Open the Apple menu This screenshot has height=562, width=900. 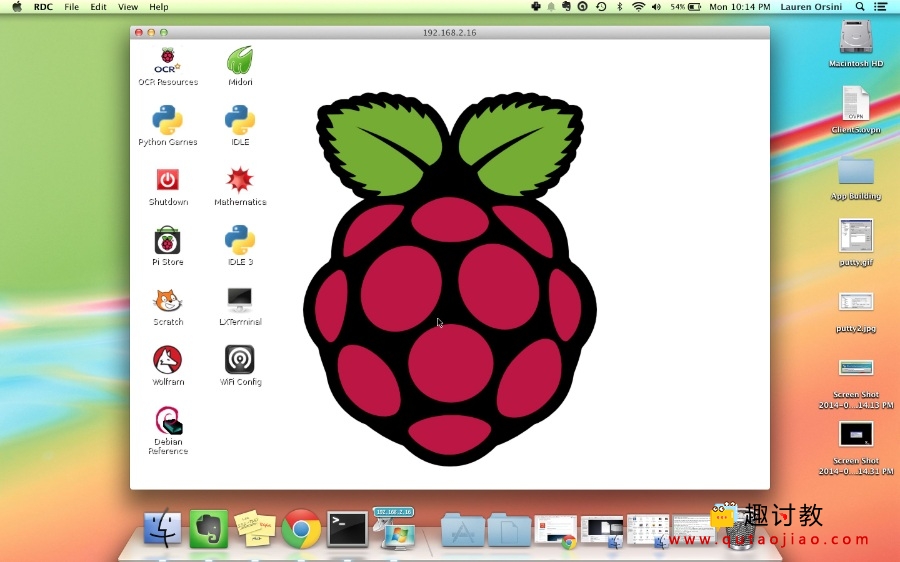coord(17,7)
